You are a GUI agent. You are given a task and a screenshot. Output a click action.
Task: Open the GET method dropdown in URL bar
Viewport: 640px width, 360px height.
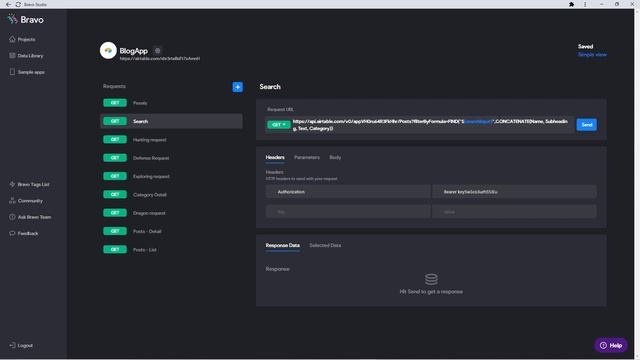click(279, 124)
